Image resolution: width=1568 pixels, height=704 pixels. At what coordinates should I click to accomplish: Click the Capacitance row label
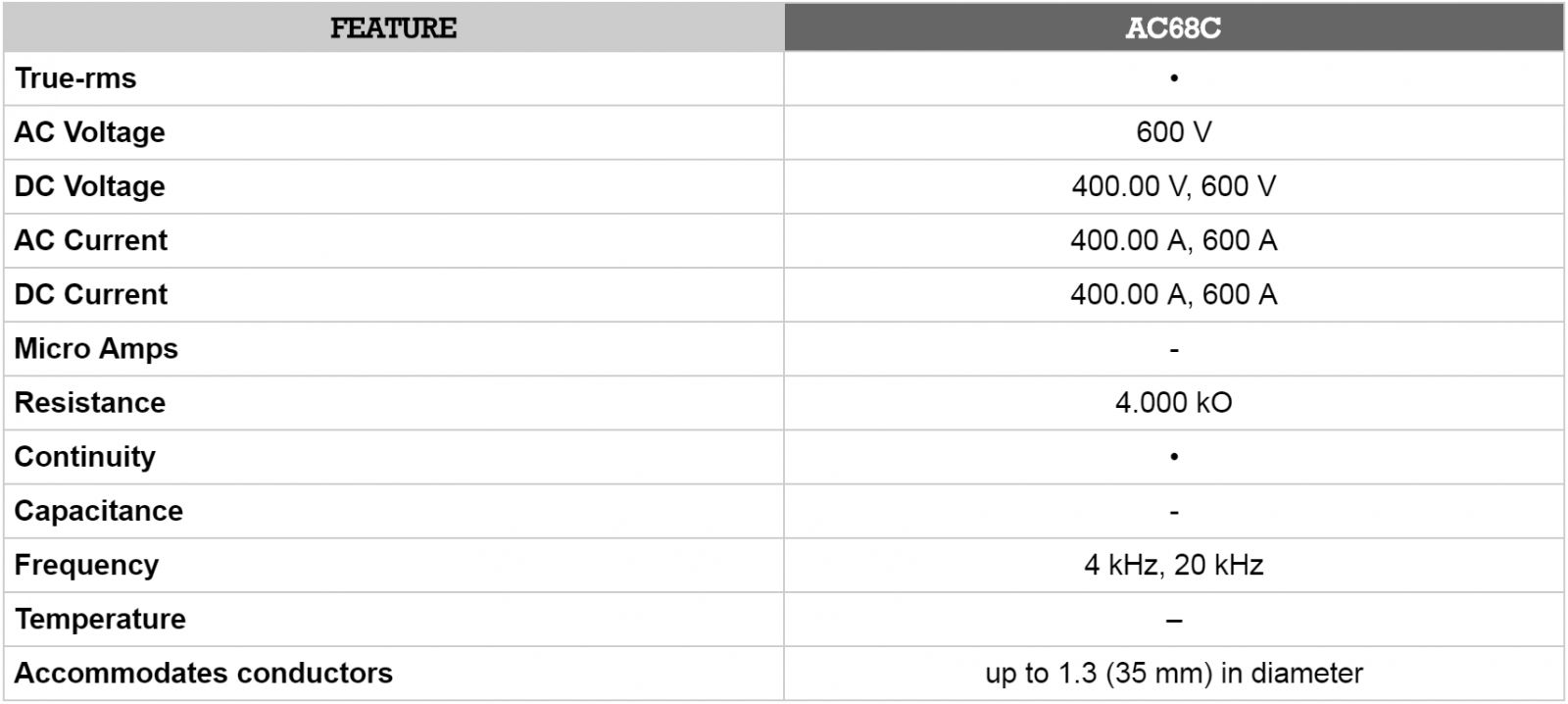(98, 511)
